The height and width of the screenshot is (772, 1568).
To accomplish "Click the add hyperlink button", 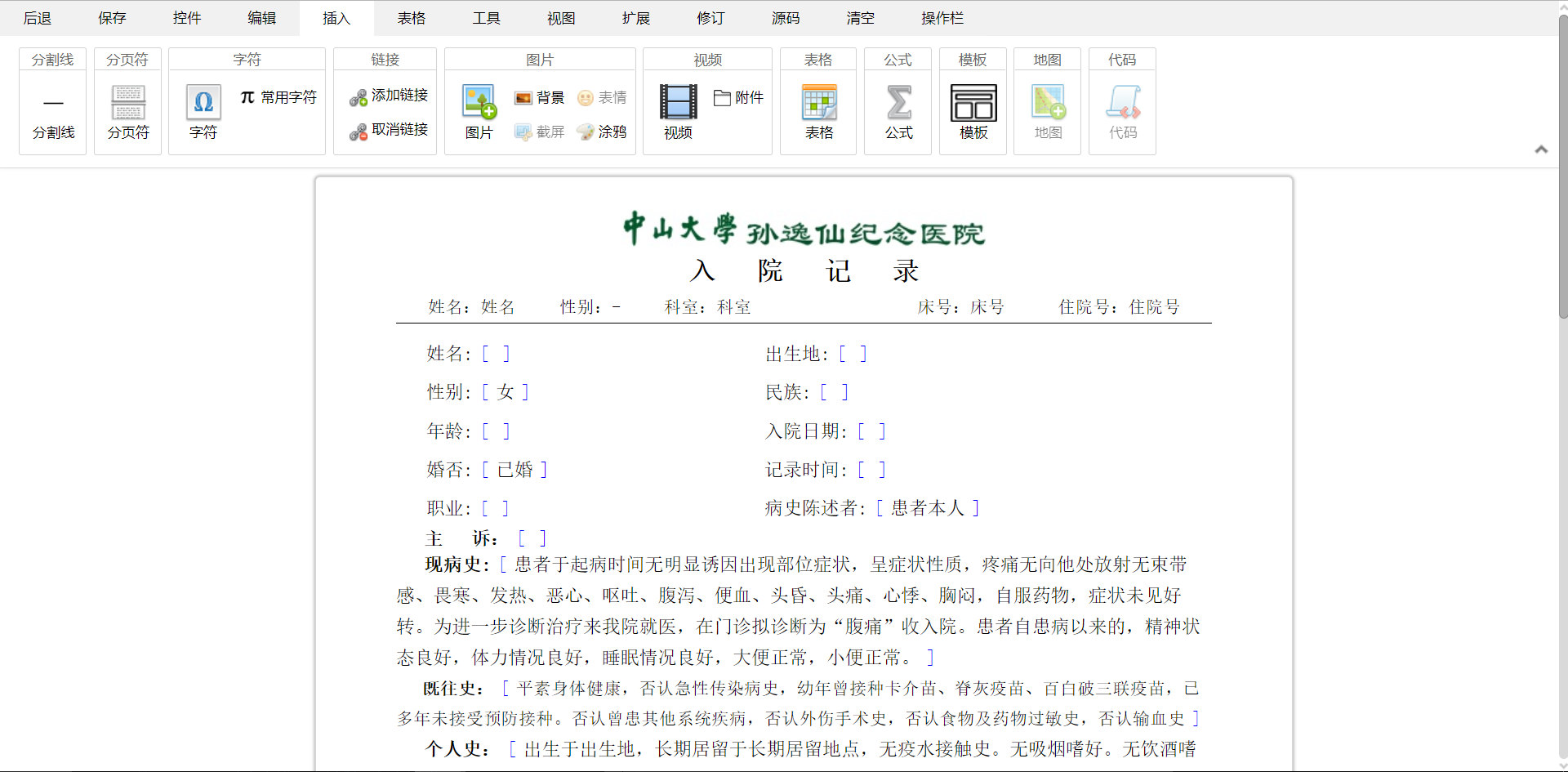I will pos(390,96).
